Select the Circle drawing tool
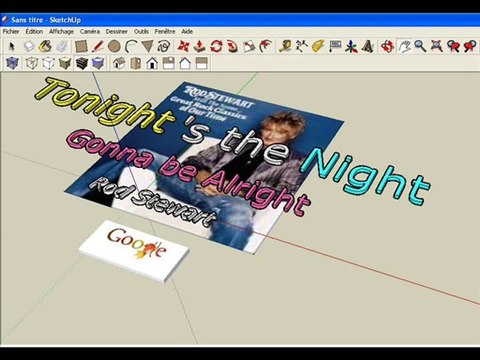Viewport: 480px width, 360px height. 114,46
